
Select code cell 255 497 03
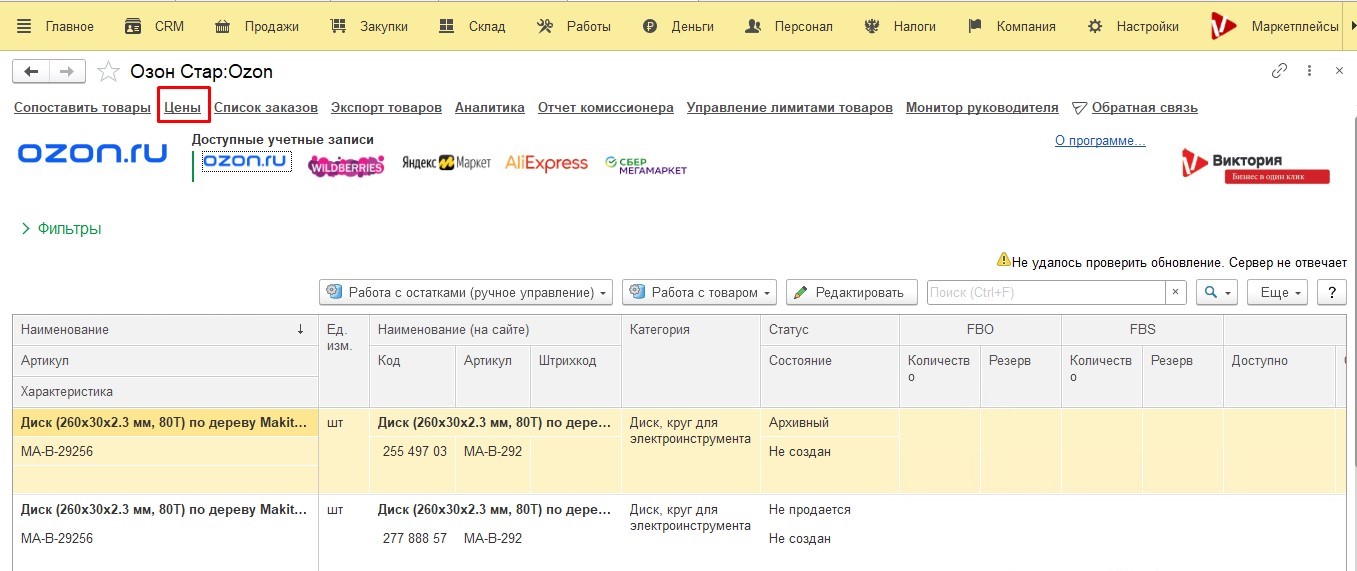(413, 452)
